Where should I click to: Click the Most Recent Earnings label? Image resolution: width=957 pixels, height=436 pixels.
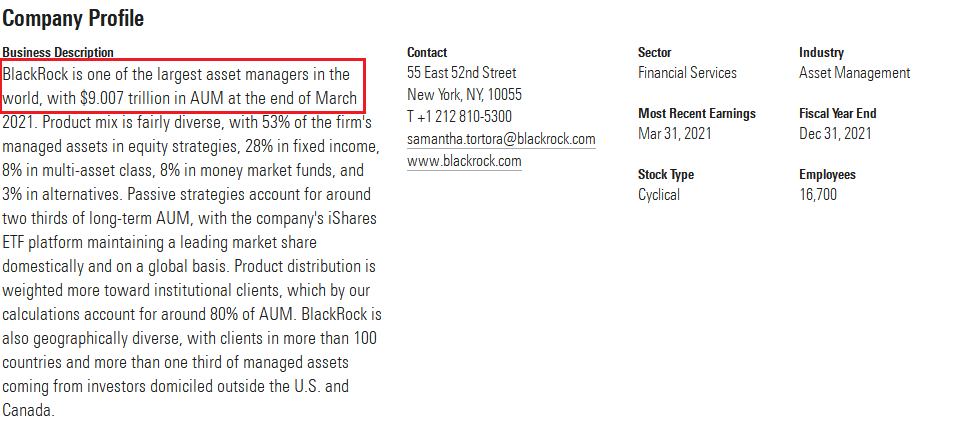tap(697, 114)
